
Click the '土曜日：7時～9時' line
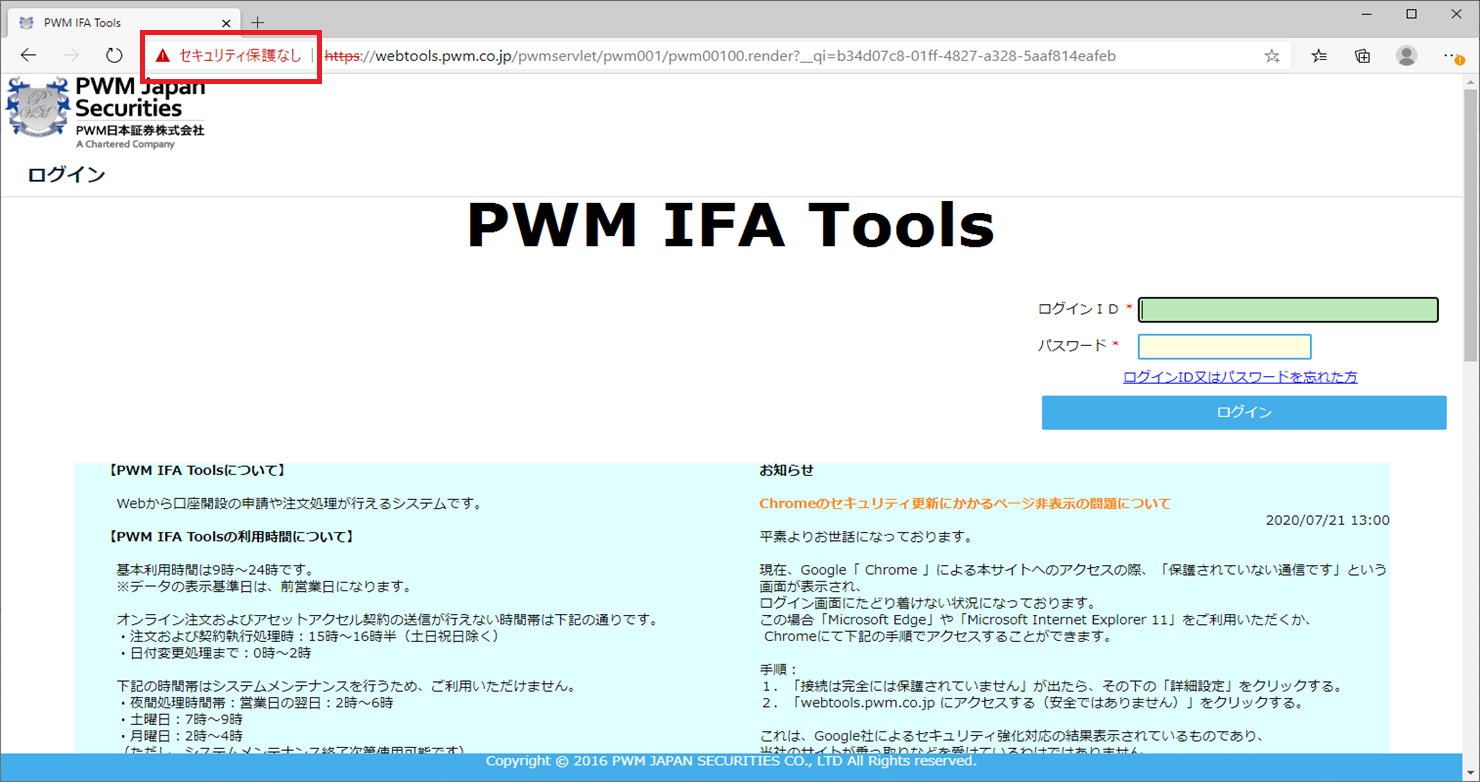tap(179, 718)
